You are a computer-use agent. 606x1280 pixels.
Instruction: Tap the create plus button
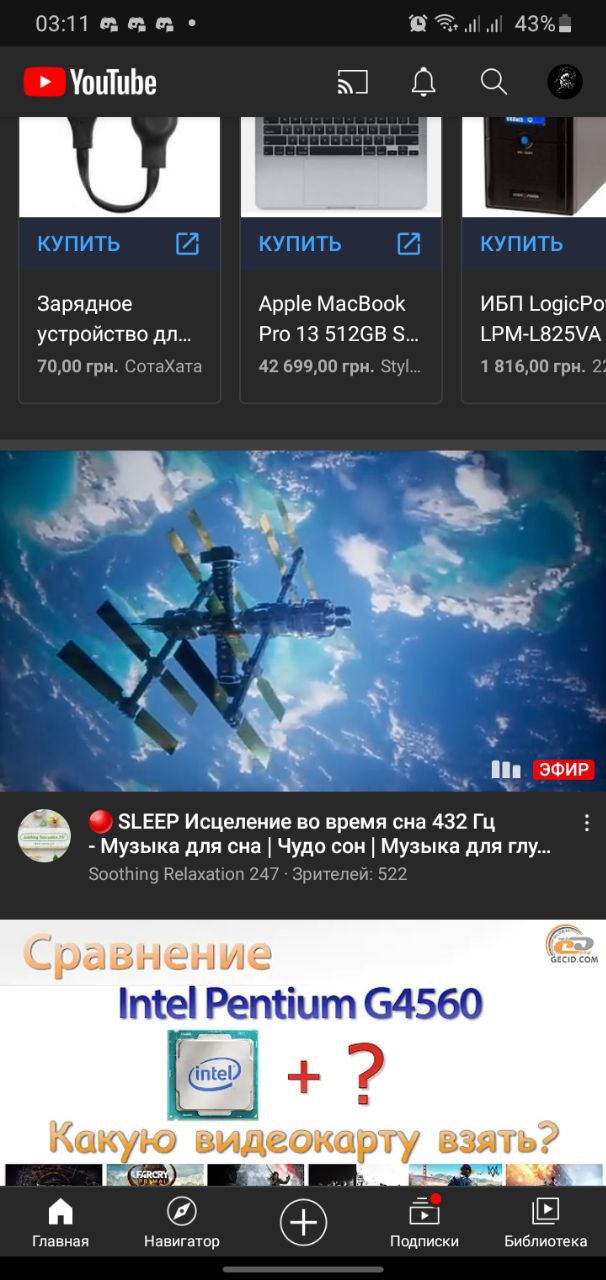[303, 1222]
